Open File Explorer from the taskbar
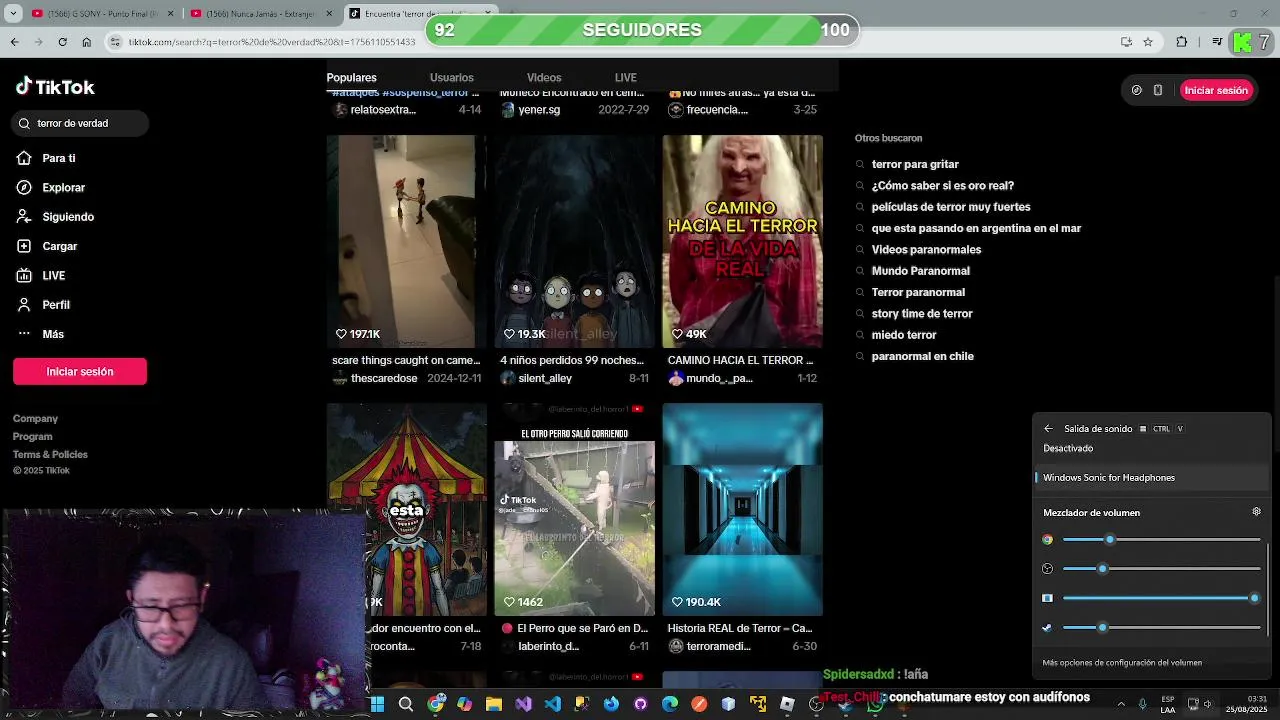This screenshot has height=720, width=1280. pyautogui.click(x=493, y=705)
